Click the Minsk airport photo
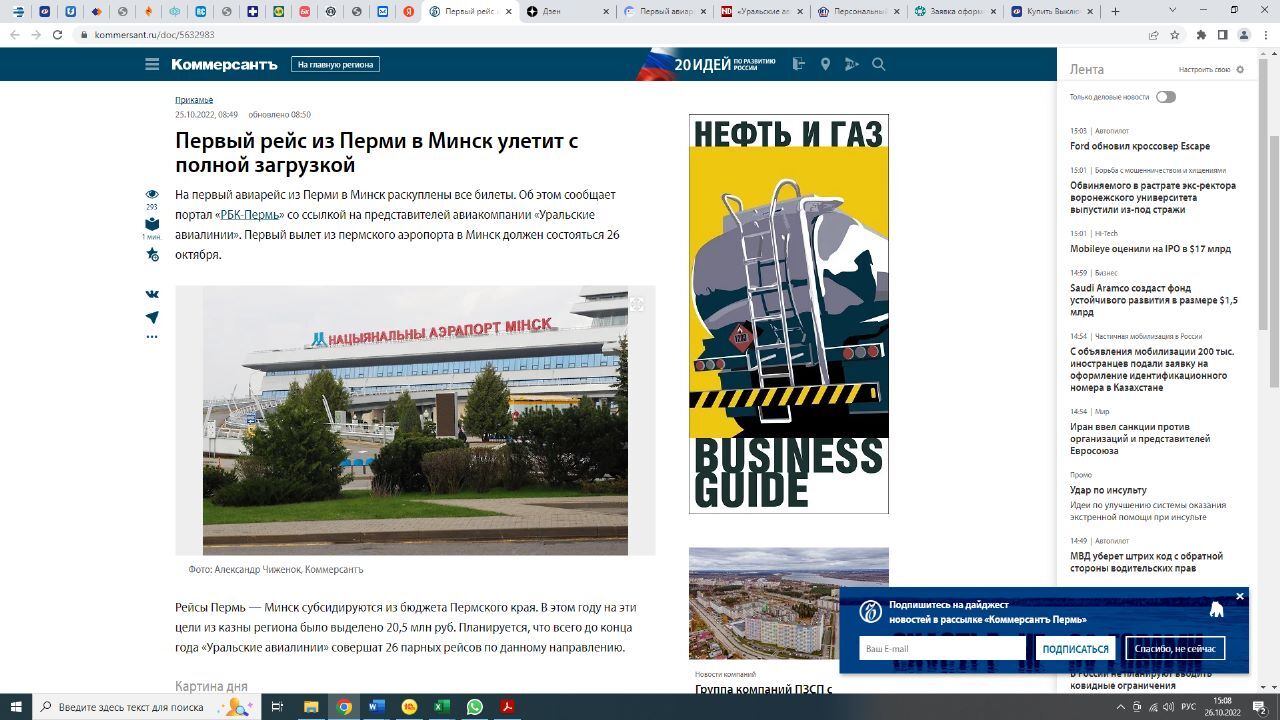Screen dimensions: 1280x720 (x=415, y=420)
